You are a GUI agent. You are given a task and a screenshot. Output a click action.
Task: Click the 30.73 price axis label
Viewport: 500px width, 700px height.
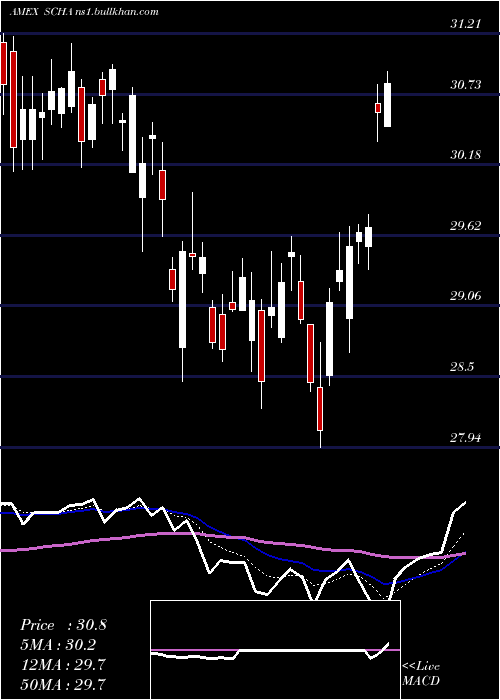(466, 84)
